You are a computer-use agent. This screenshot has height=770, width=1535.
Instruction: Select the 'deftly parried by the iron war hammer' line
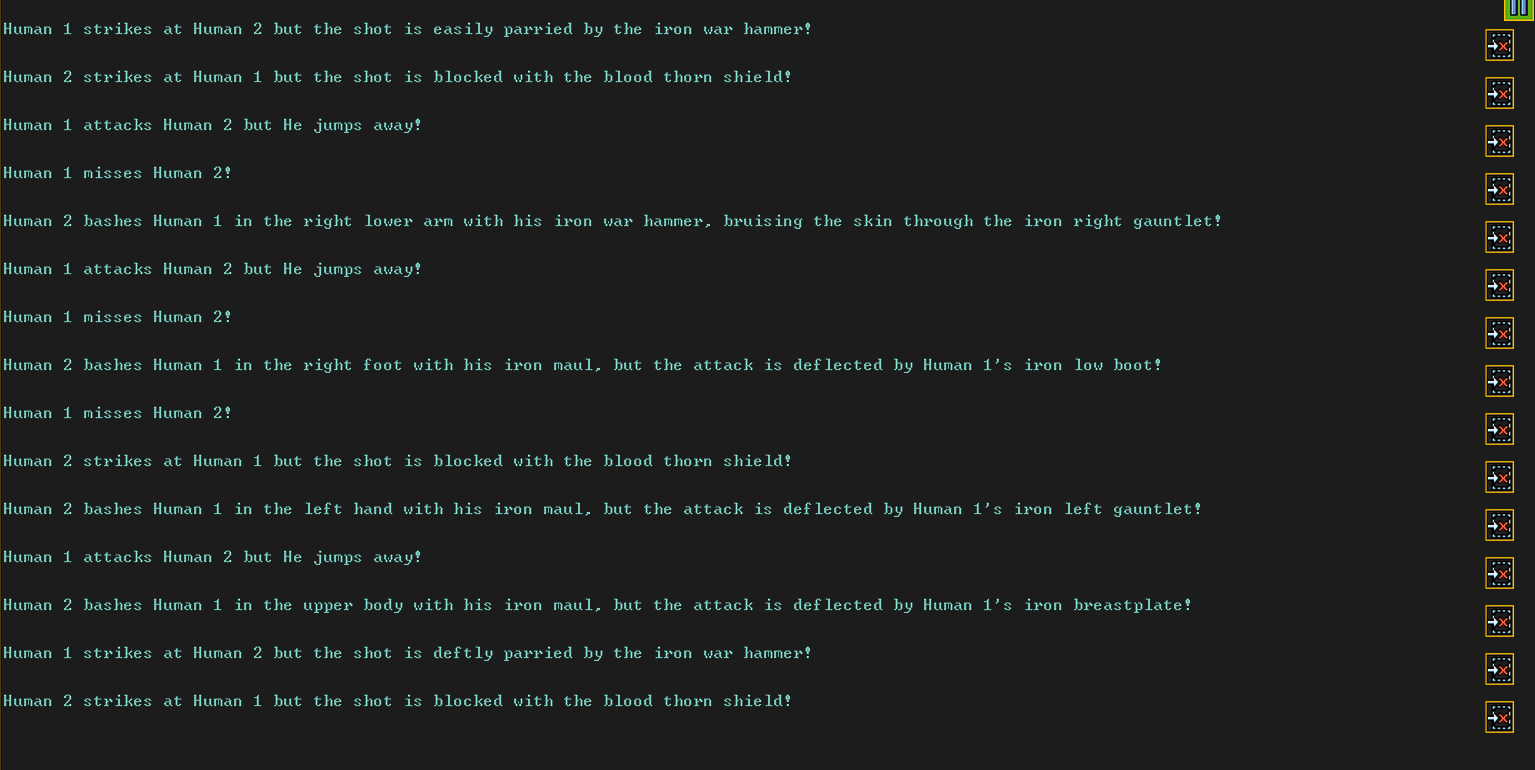(x=407, y=653)
